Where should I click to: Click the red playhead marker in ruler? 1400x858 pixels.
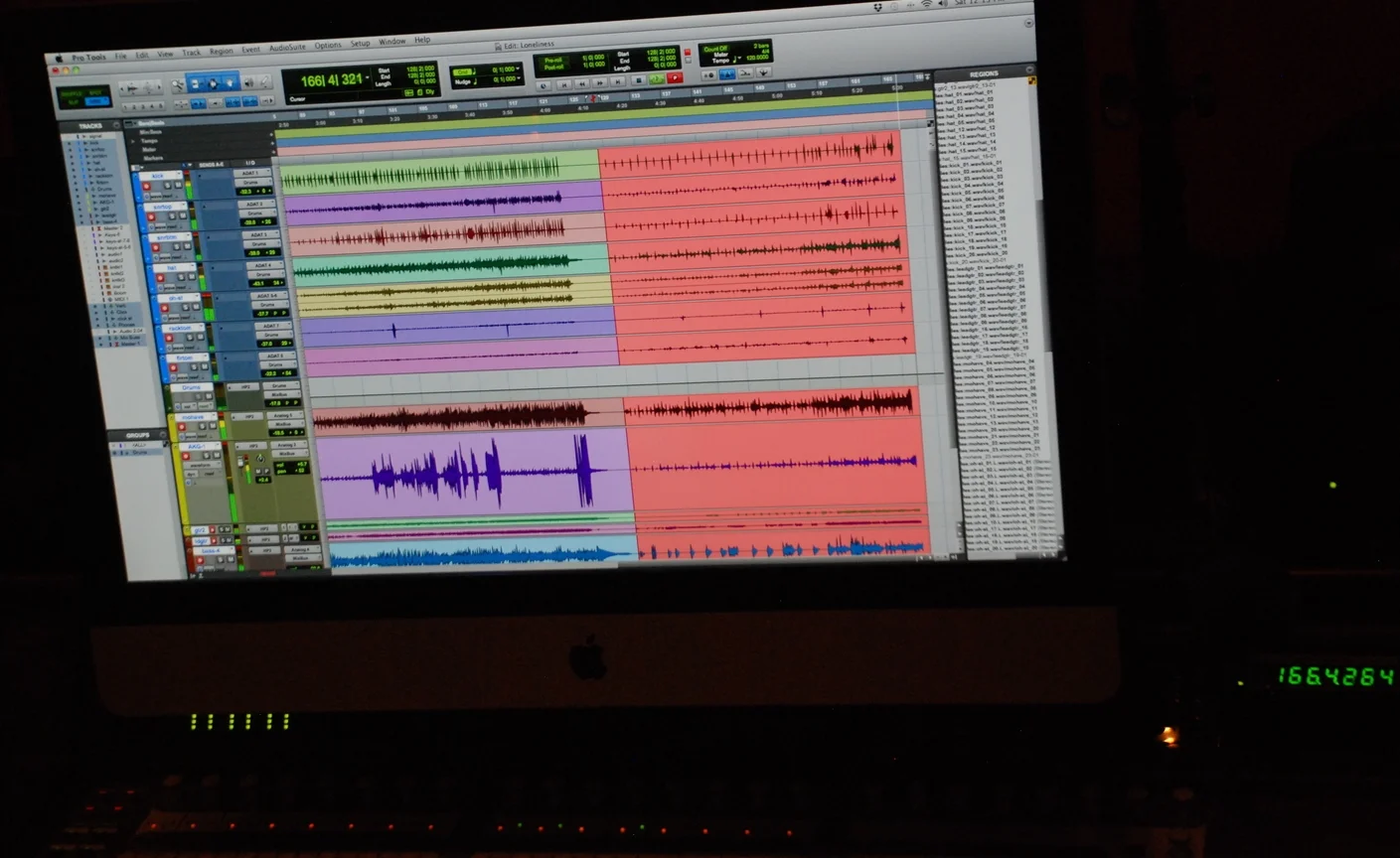pos(593,97)
